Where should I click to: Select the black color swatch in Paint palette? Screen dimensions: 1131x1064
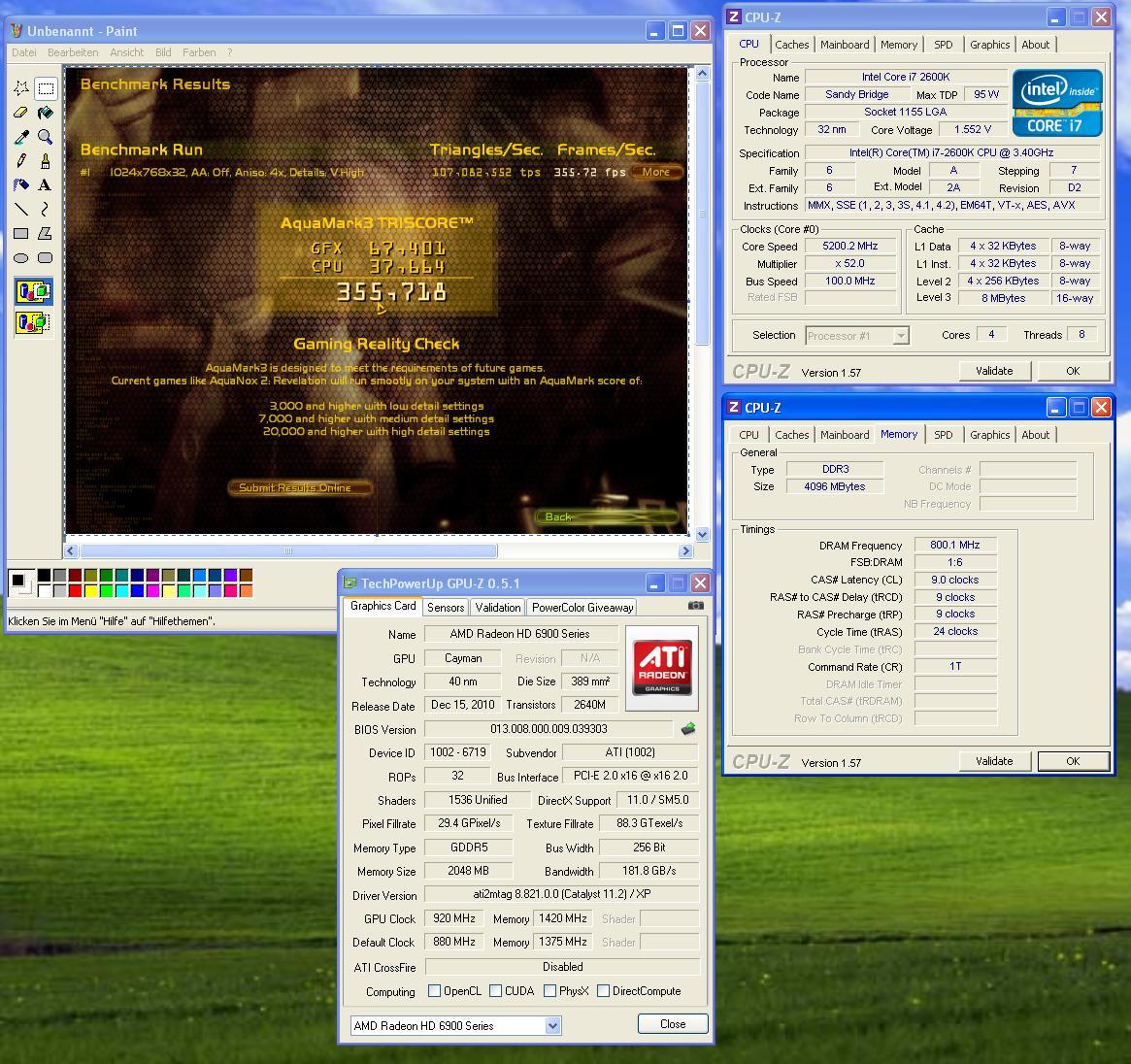click(x=44, y=575)
